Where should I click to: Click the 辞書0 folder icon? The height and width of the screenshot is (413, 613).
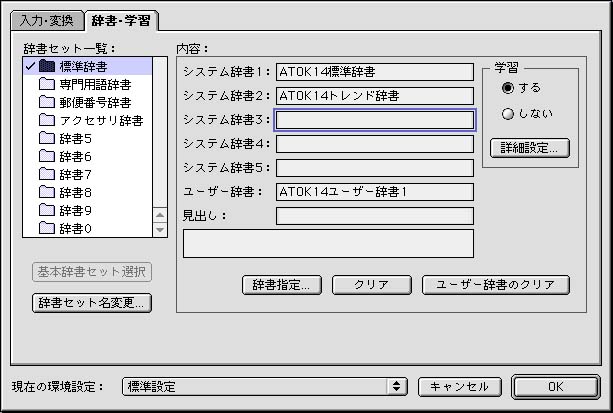(47, 228)
